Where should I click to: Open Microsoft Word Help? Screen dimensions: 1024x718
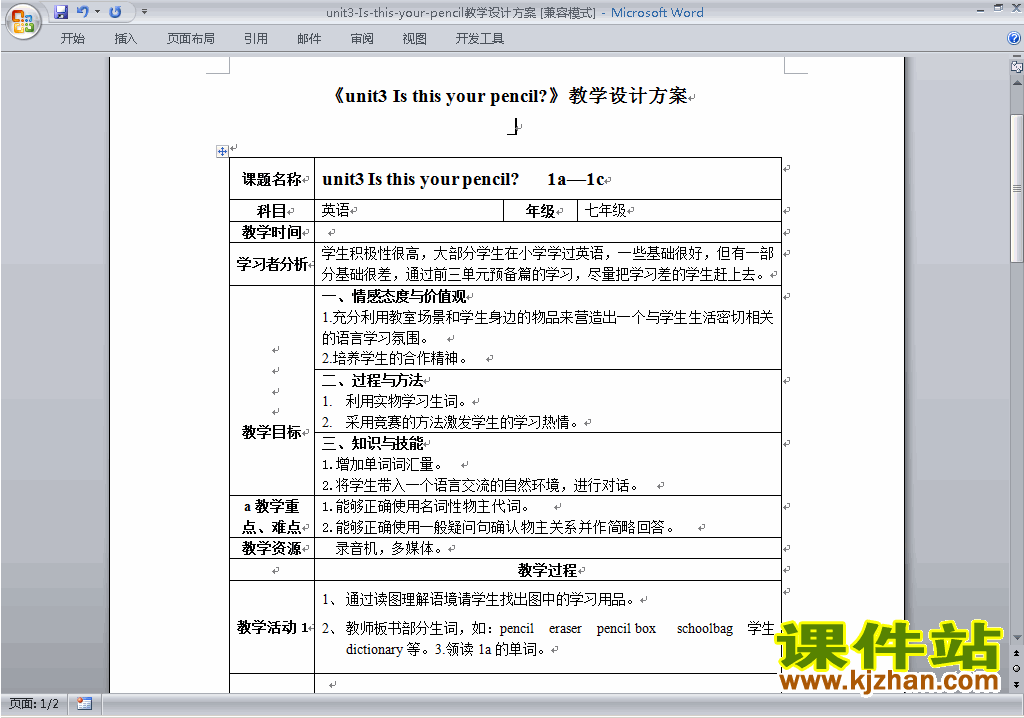tap(1014, 39)
